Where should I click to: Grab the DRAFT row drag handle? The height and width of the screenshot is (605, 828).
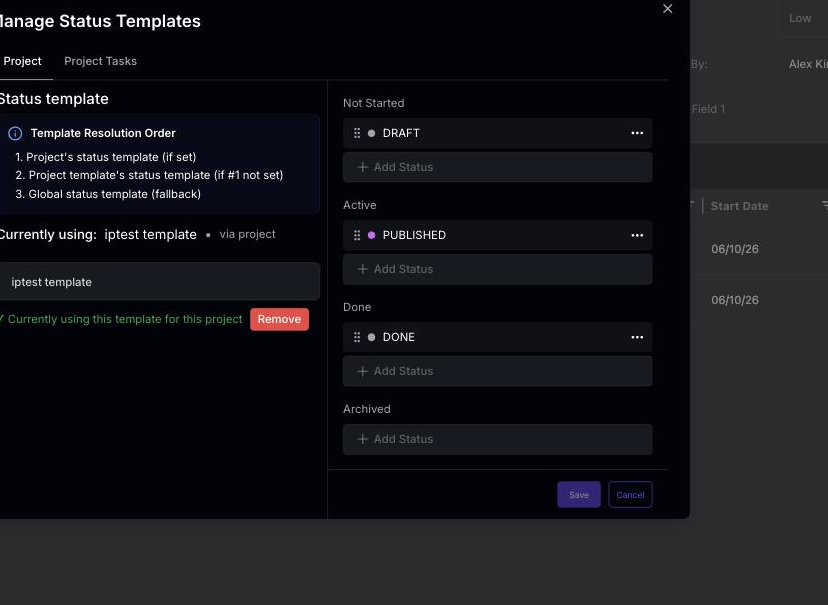(x=357, y=133)
